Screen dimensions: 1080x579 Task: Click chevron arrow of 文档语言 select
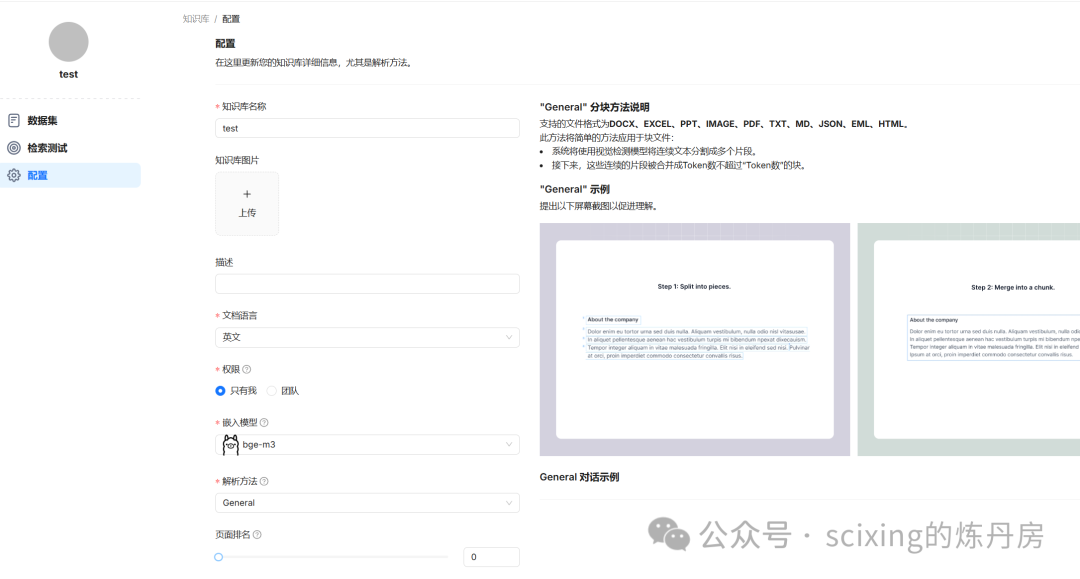coord(509,337)
